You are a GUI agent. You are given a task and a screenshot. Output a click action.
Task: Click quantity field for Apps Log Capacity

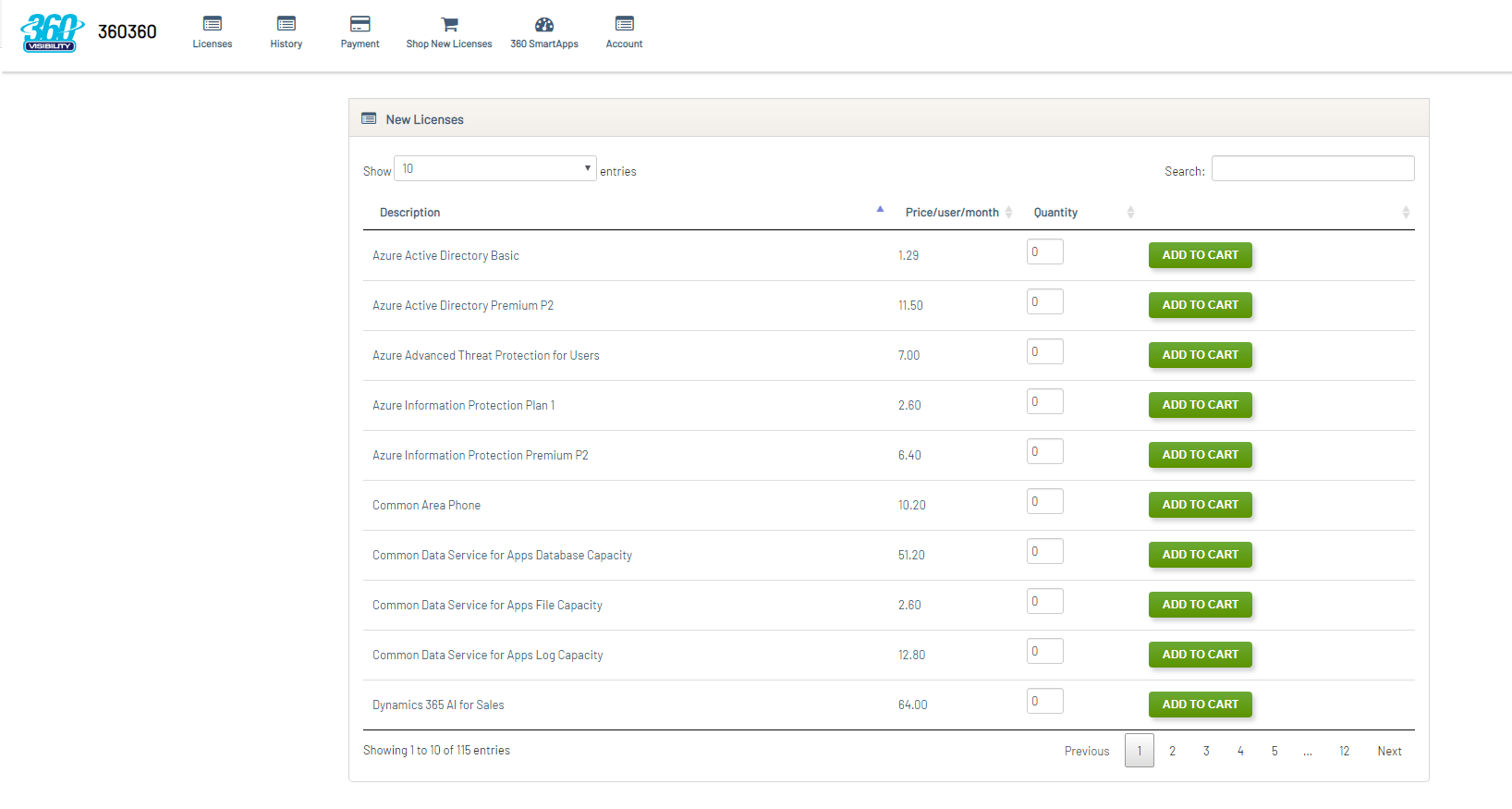coord(1045,651)
